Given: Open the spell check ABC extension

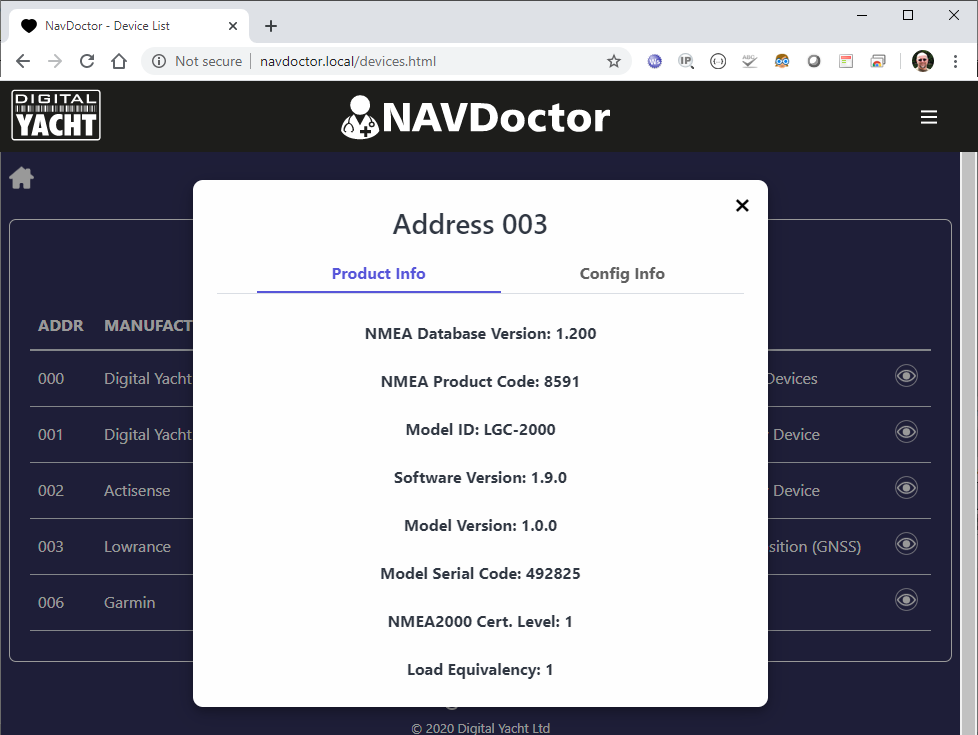Looking at the screenshot, I should coord(749,61).
